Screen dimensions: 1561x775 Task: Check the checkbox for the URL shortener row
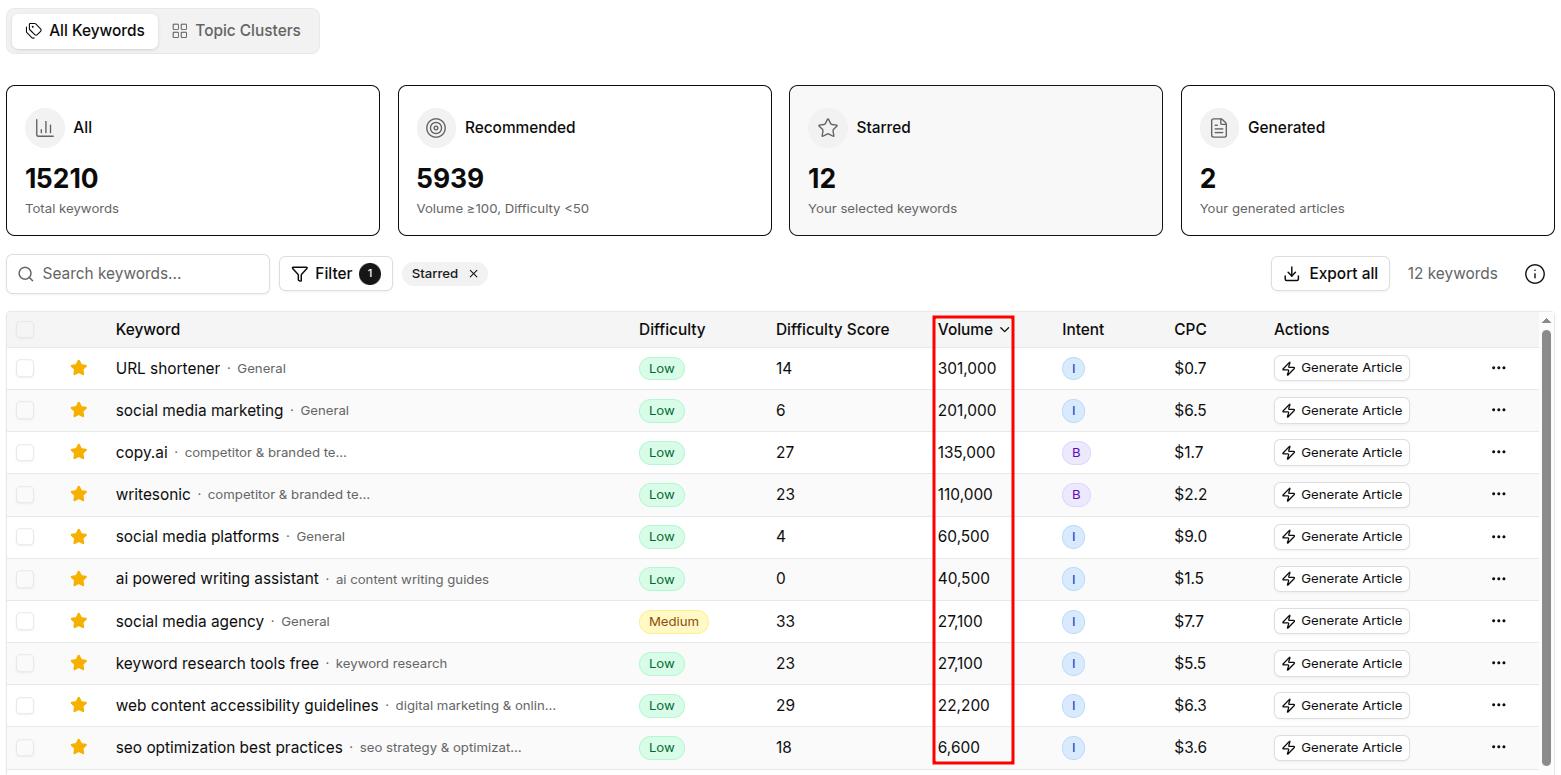[x=25, y=368]
